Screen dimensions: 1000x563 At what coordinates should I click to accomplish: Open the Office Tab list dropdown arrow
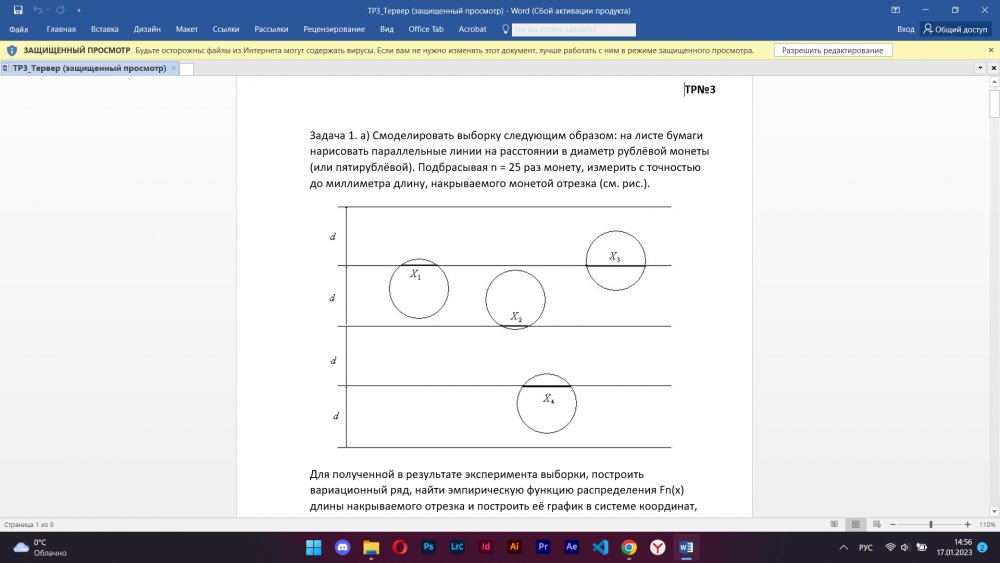pyautogui.click(x=980, y=68)
